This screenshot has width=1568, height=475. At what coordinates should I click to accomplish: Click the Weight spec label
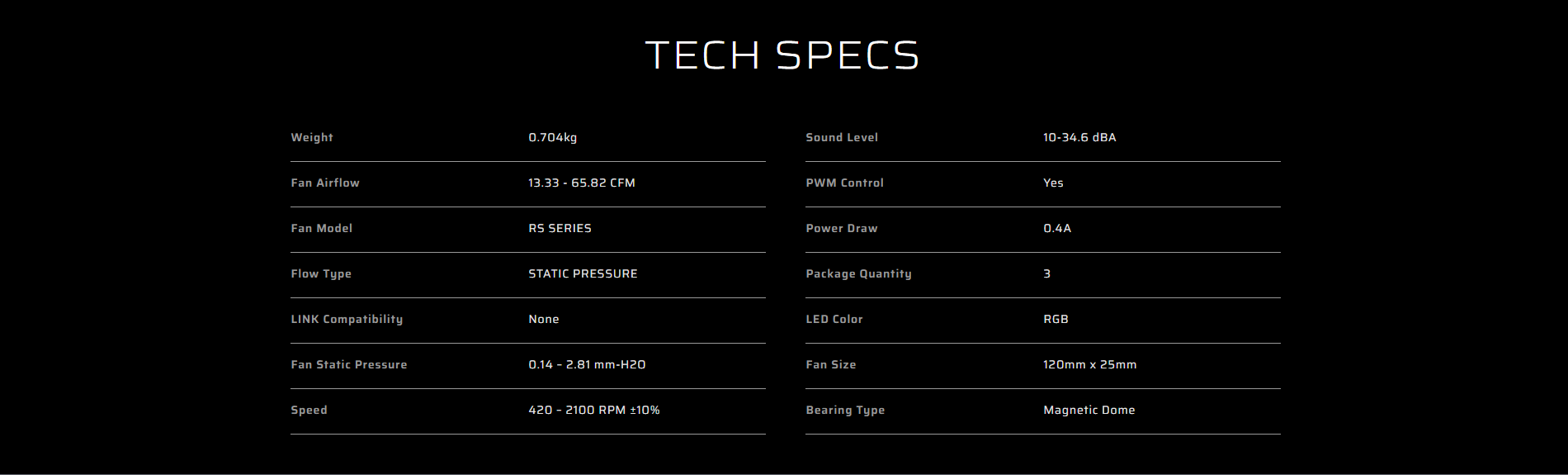click(x=312, y=137)
